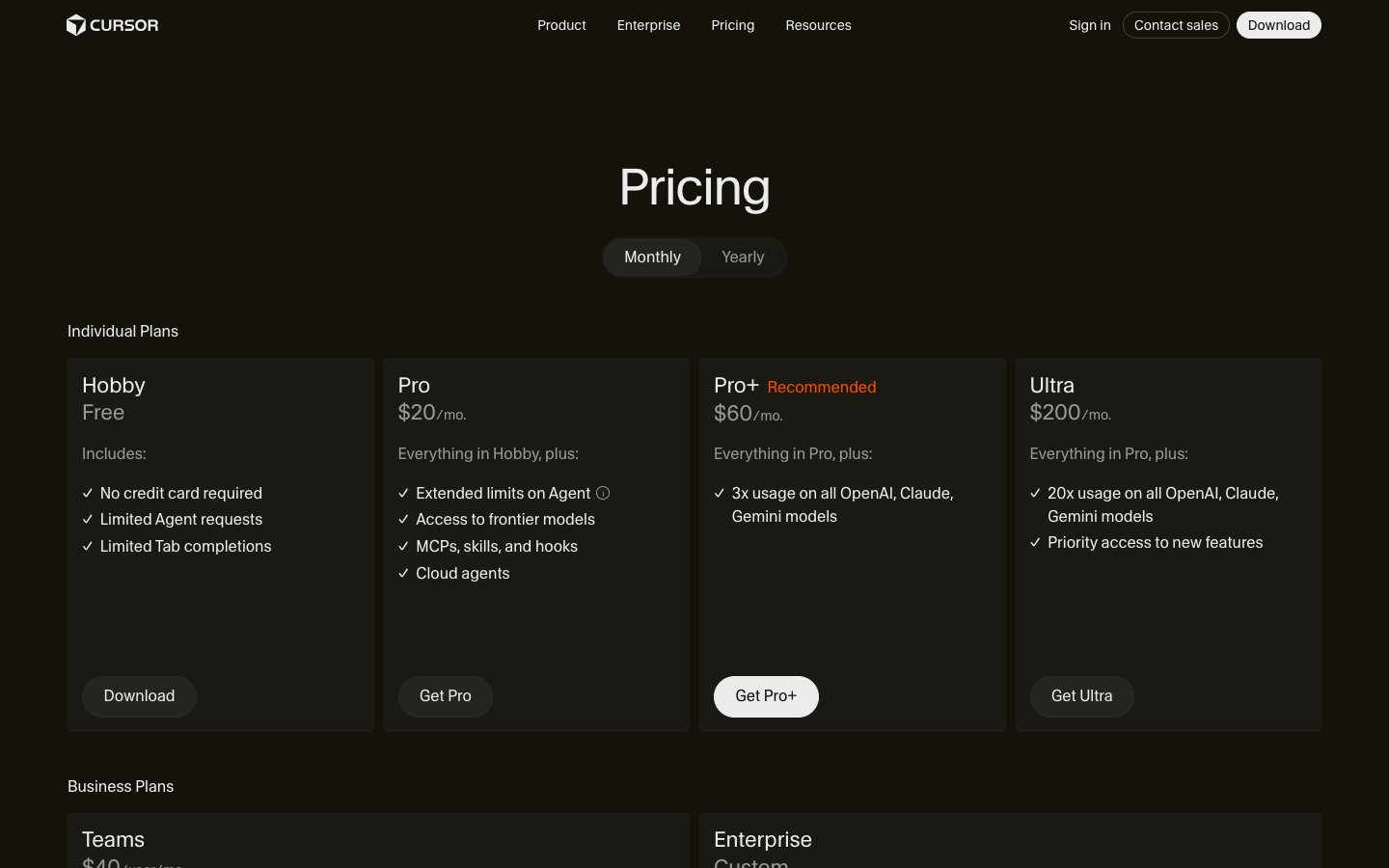Viewport: 1389px width, 868px height.
Task: Click the checkmark beside Priority access to new features
Action: click(1036, 543)
